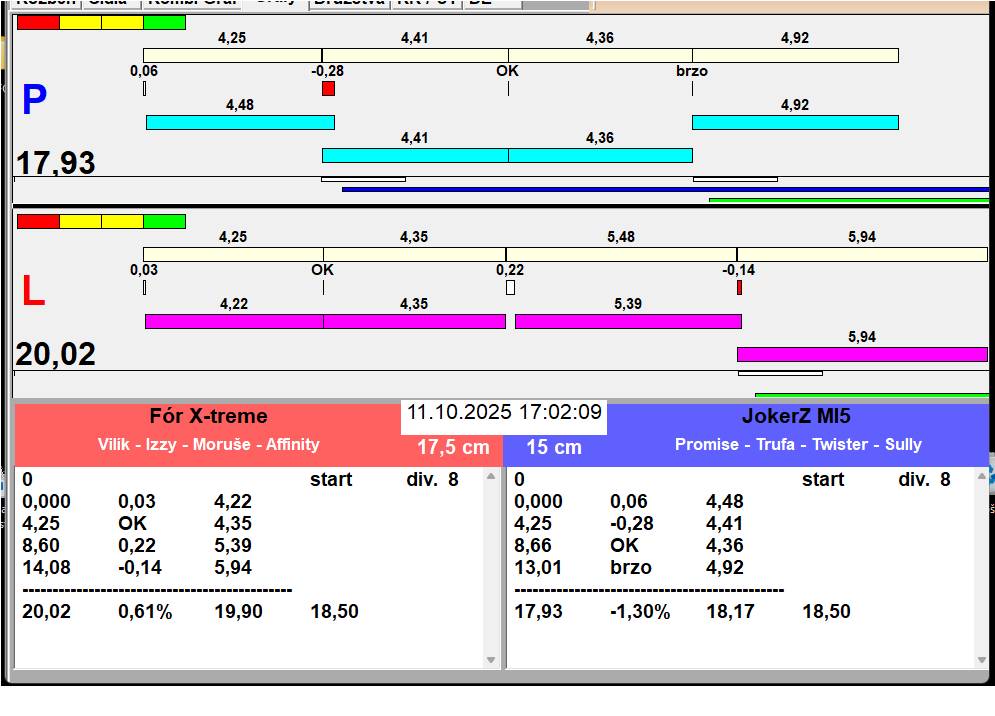Click the magenta 5,94 run bar
This screenshot has width=995, height=716.
click(x=862, y=354)
